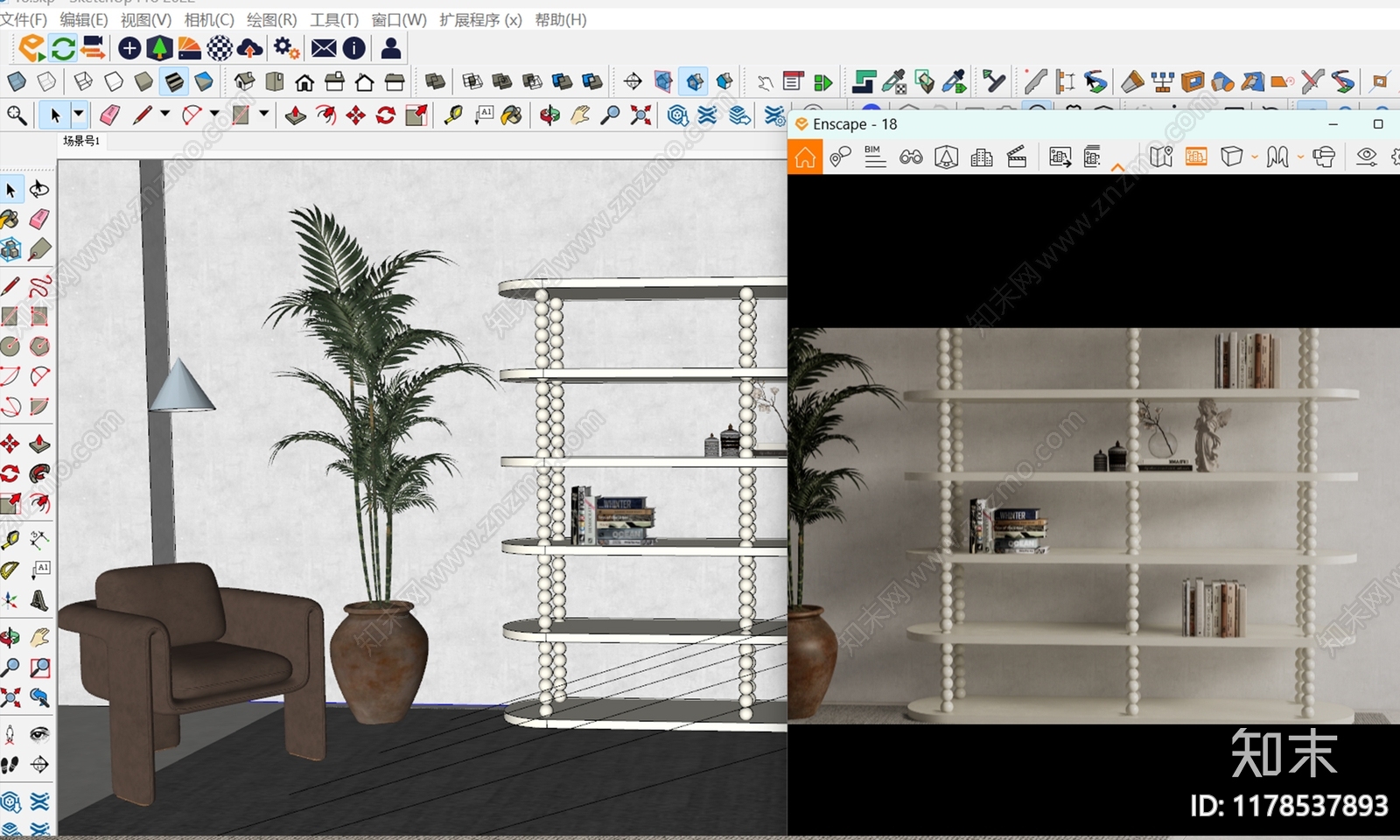The width and height of the screenshot is (1400, 840).
Task: Click Enscape Batch Rendering icon
Action: (x=1093, y=157)
